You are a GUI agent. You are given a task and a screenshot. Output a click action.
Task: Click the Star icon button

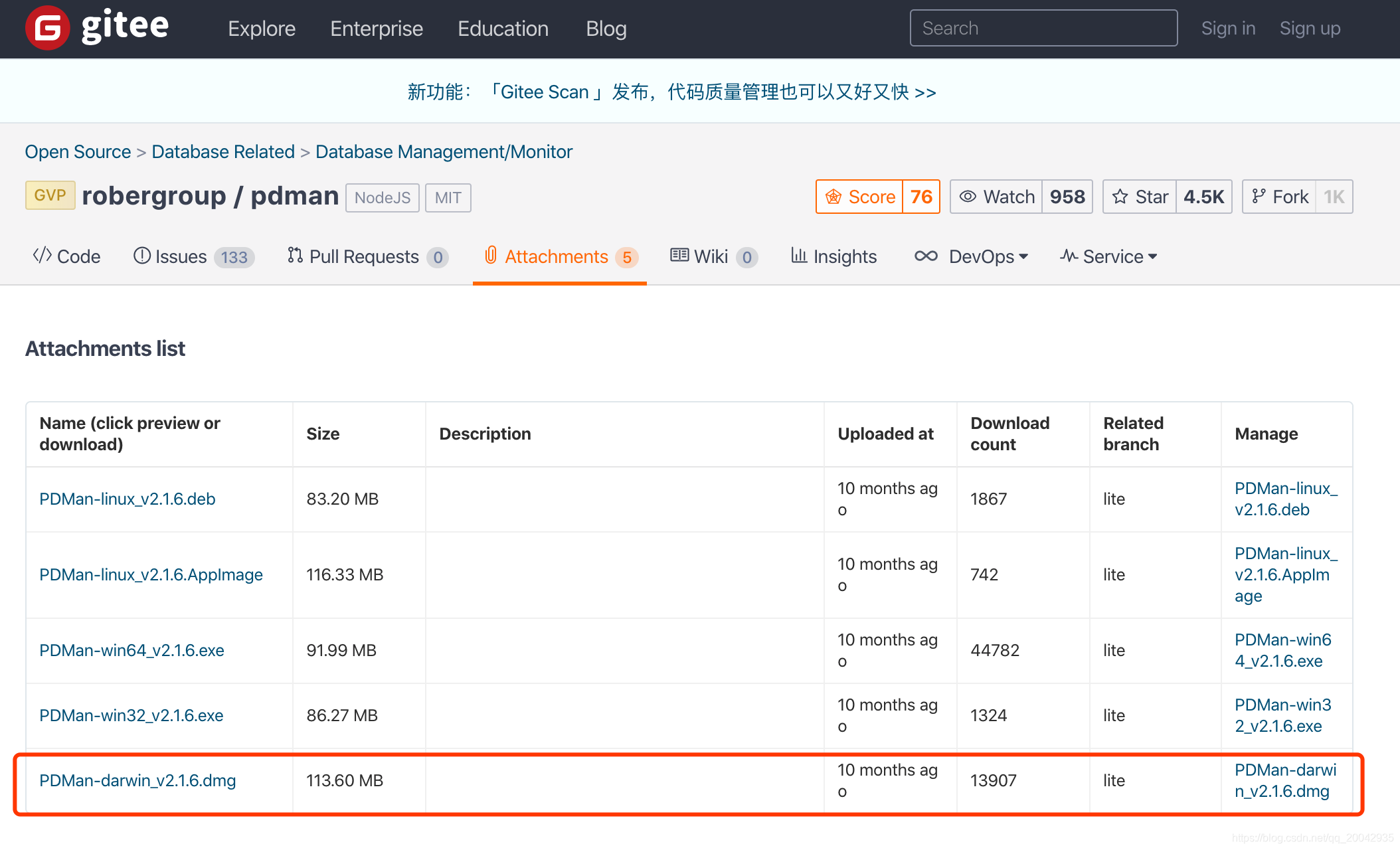[1120, 197]
